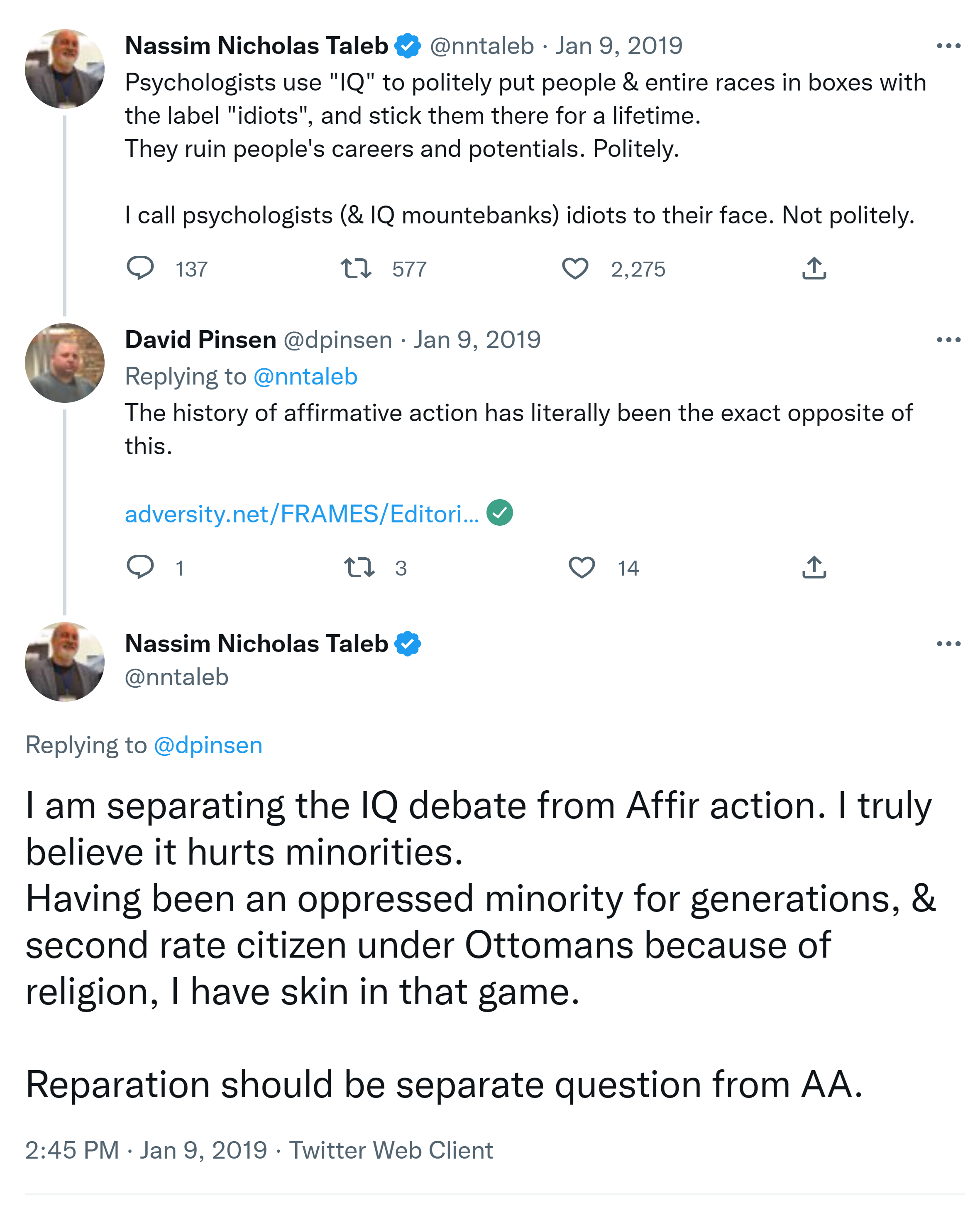Open more options on David Pinsen's tweet
This screenshot has height=1213, width=980.
[948, 340]
